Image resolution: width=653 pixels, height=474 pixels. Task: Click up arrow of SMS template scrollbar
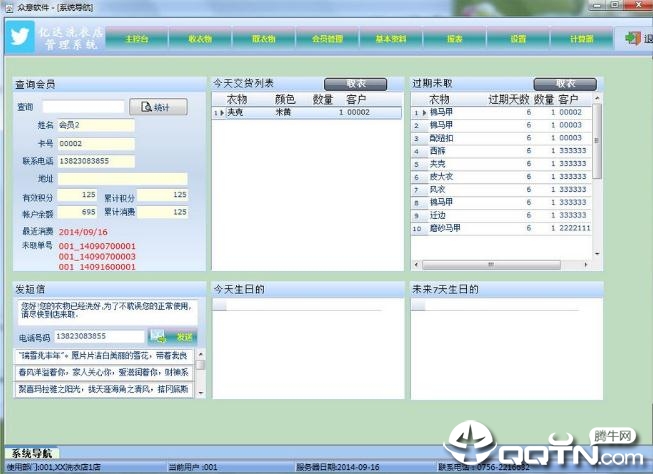pos(201,354)
